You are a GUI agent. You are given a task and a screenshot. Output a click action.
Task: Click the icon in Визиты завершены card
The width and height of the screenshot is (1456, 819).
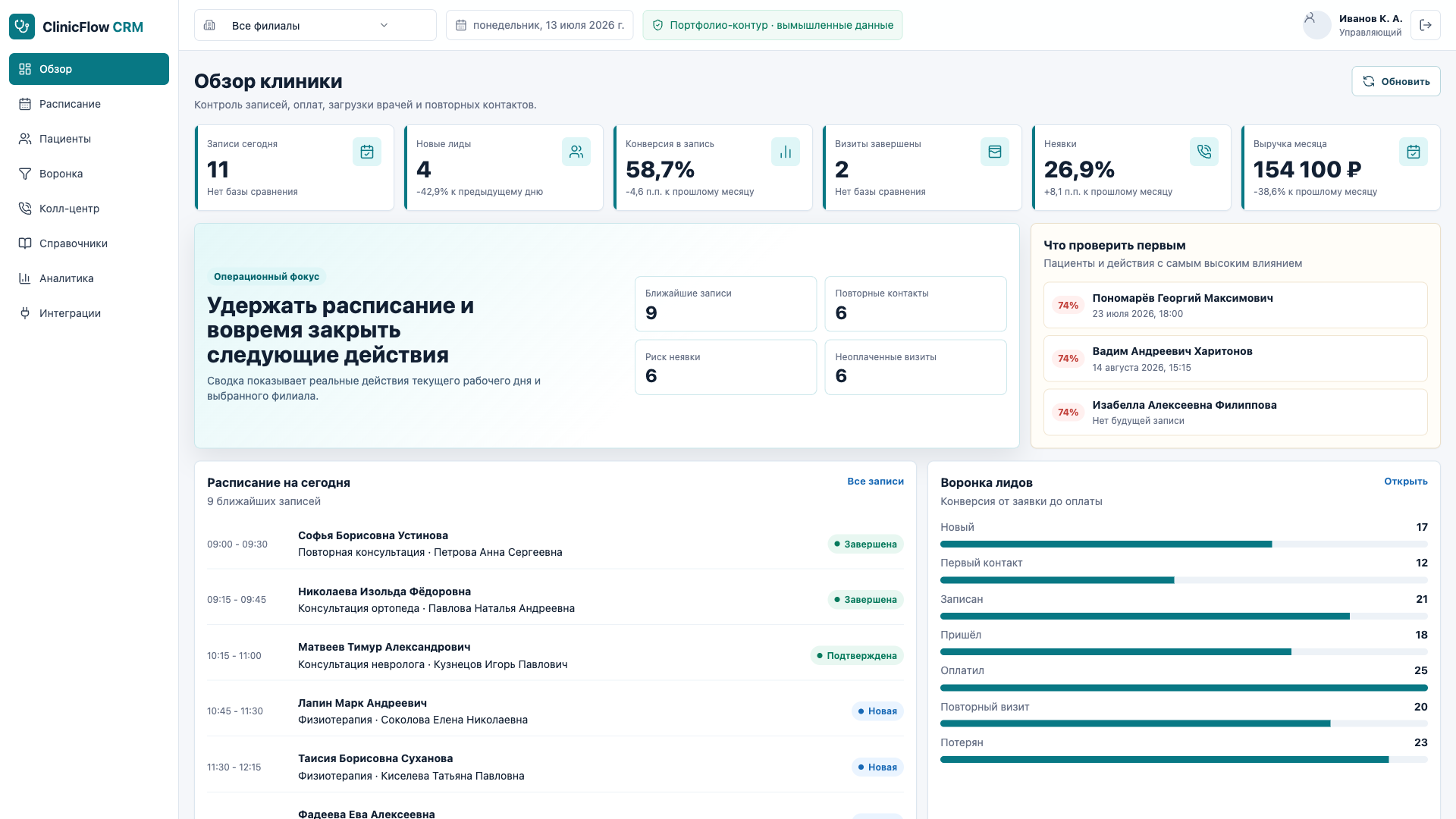point(995,152)
